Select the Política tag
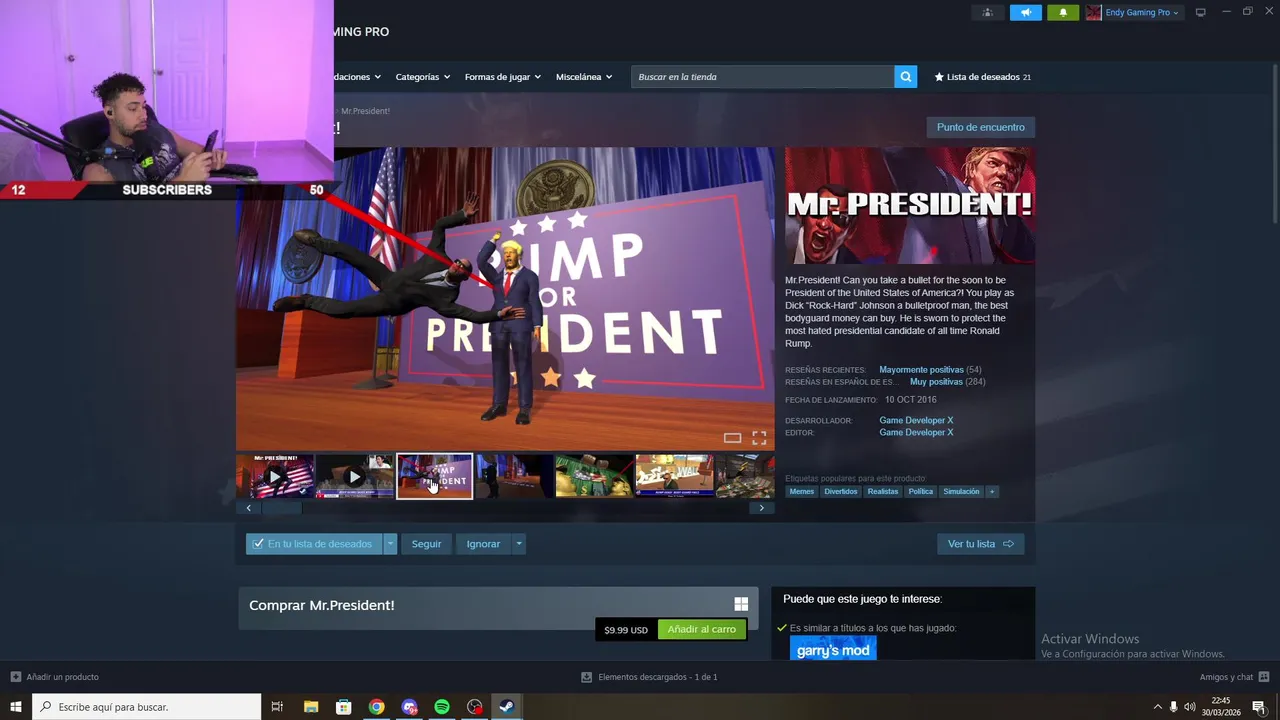 tap(921, 491)
